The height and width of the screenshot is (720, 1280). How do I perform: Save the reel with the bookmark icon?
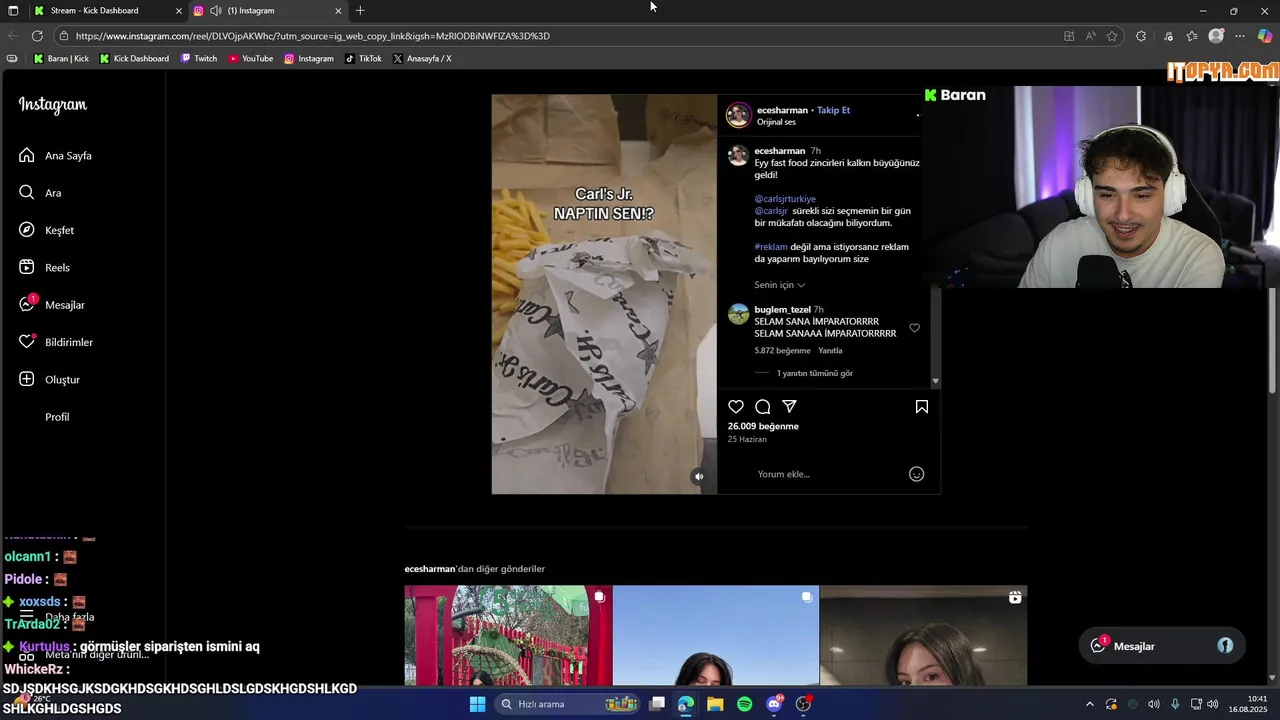[922, 407]
